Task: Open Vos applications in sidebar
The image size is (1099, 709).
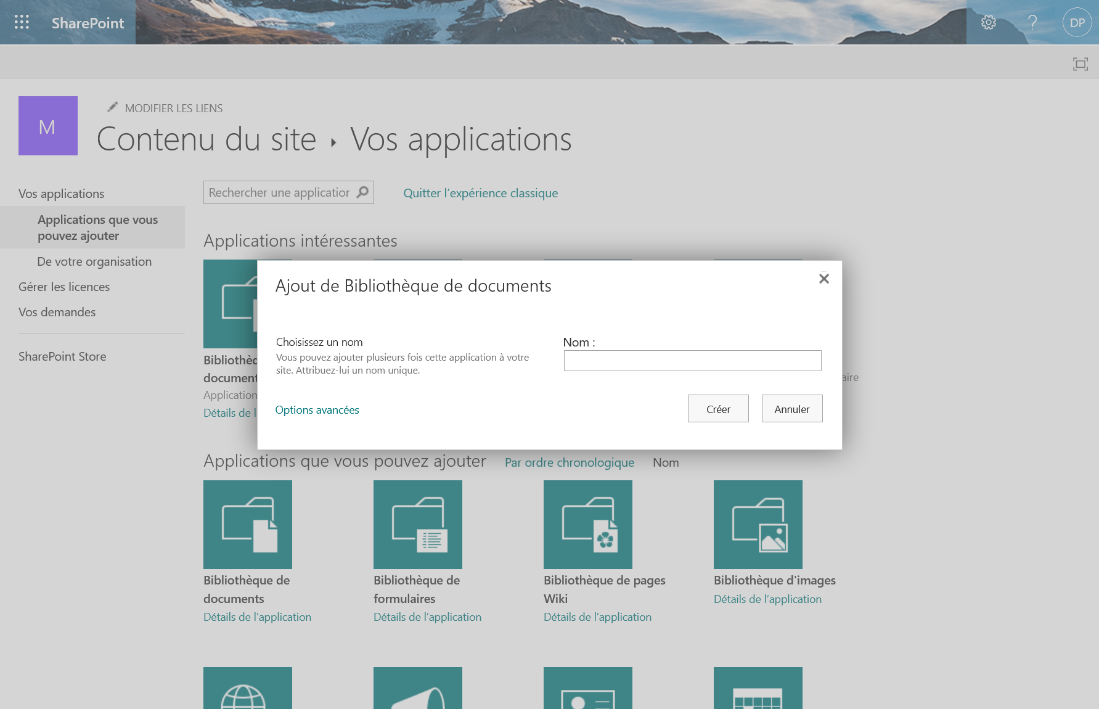Action: pyautogui.click(x=61, y=193)
